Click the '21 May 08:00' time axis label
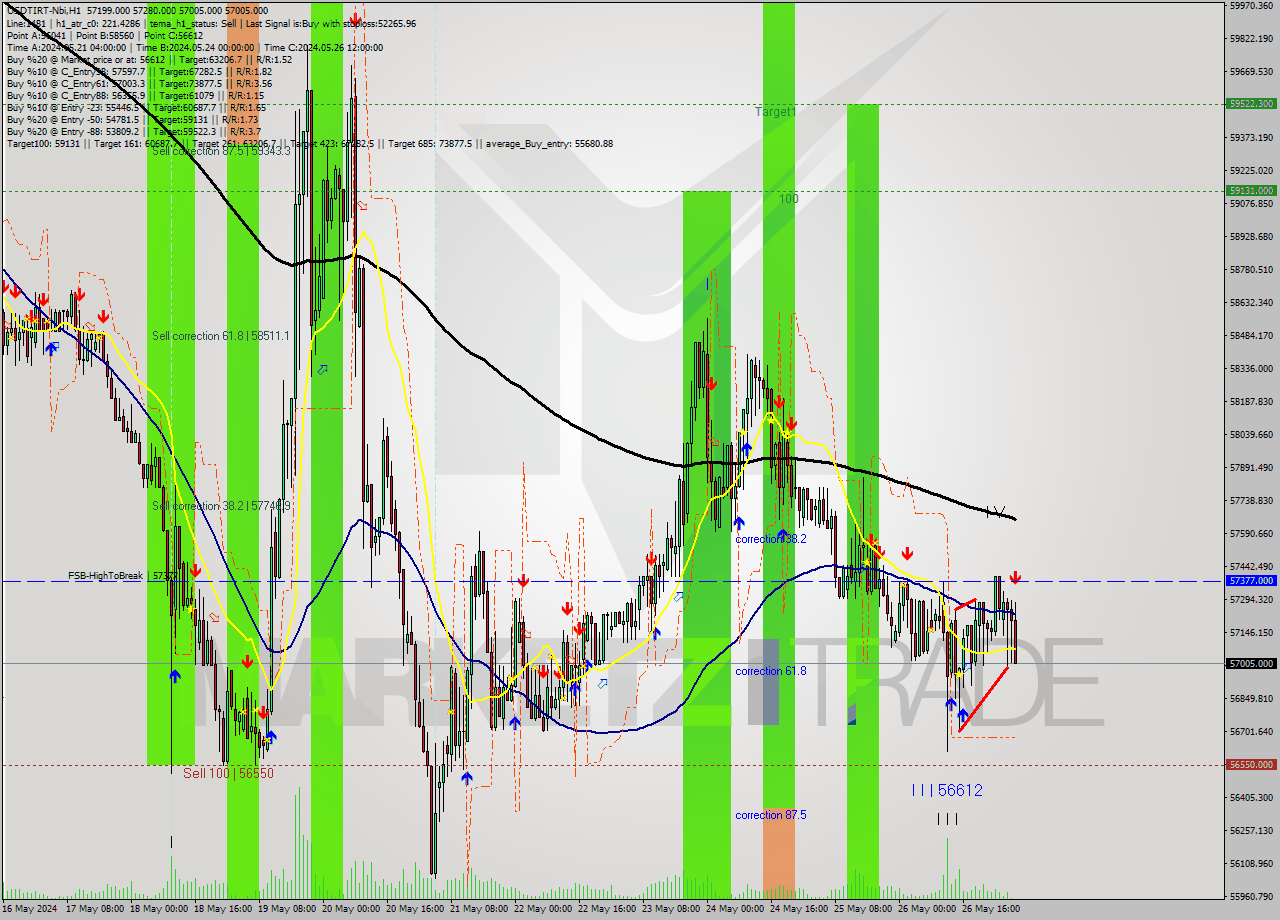Viewport: 1280px width, 920px height. pyautogui.click(x=480, y=909)
